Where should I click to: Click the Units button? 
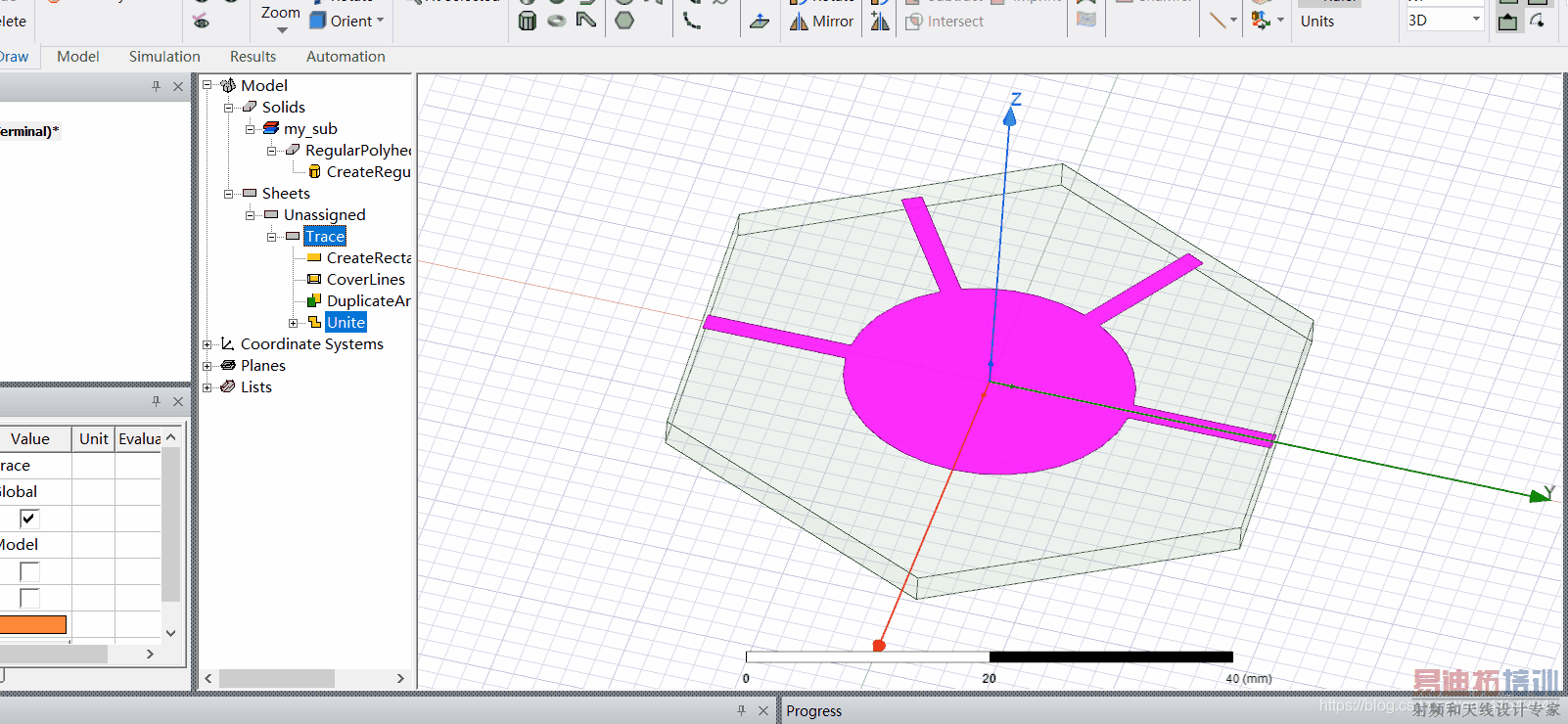1316,22
